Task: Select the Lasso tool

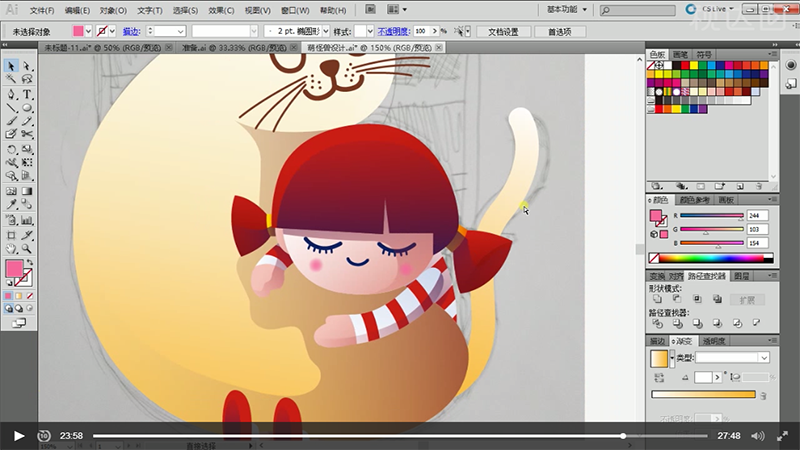Action: [27, 79]
